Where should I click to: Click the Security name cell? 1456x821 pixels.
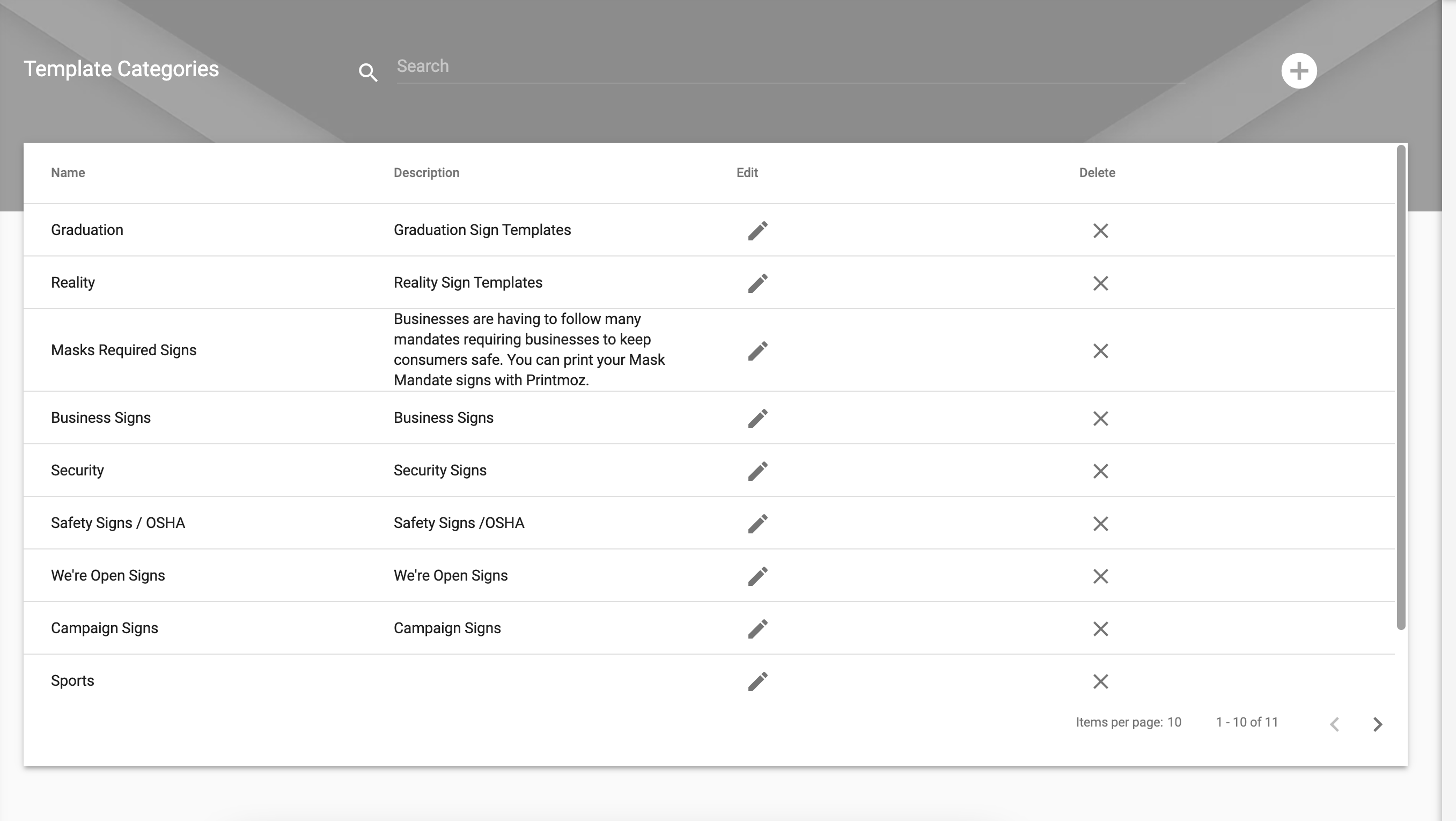[77, 471]
